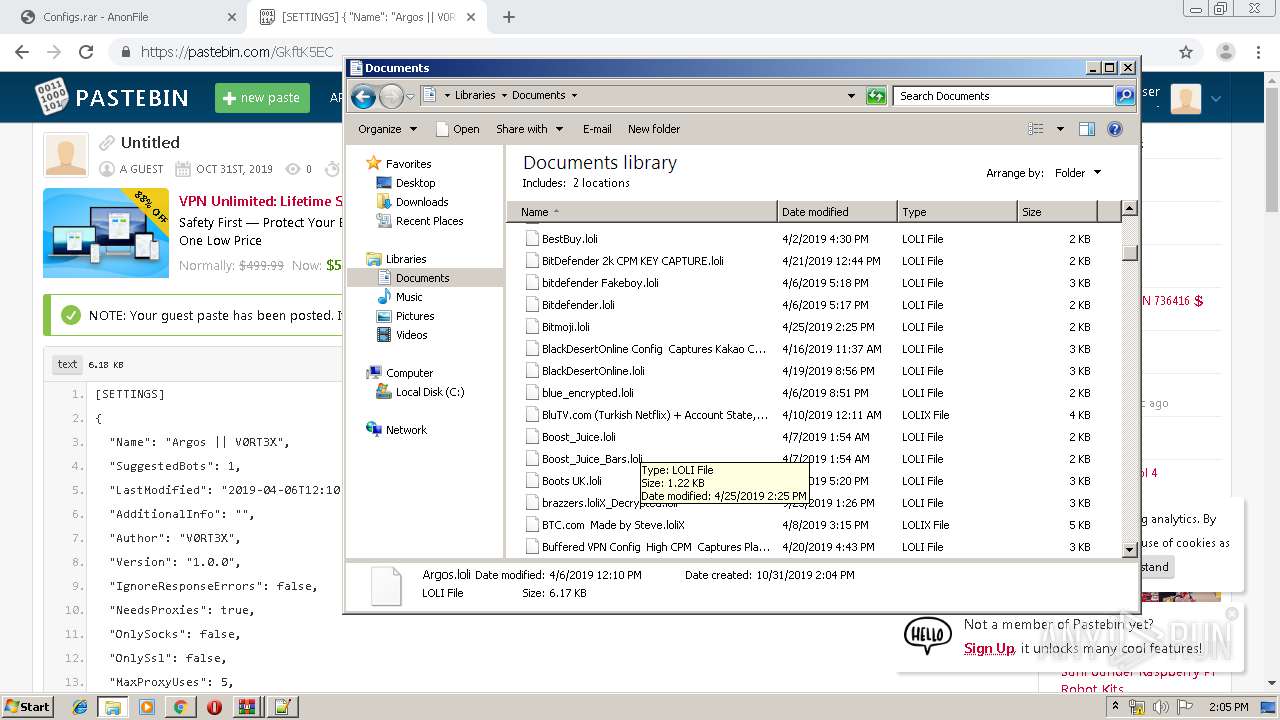This screenshot has height=720, width=1280.
Task: Open Music library in sidebar
Action: click(x=409, y=297)
